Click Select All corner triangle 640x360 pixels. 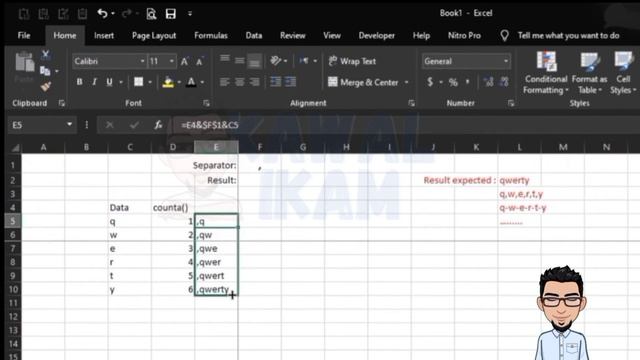pyautogui.click(x=15, y=147)
